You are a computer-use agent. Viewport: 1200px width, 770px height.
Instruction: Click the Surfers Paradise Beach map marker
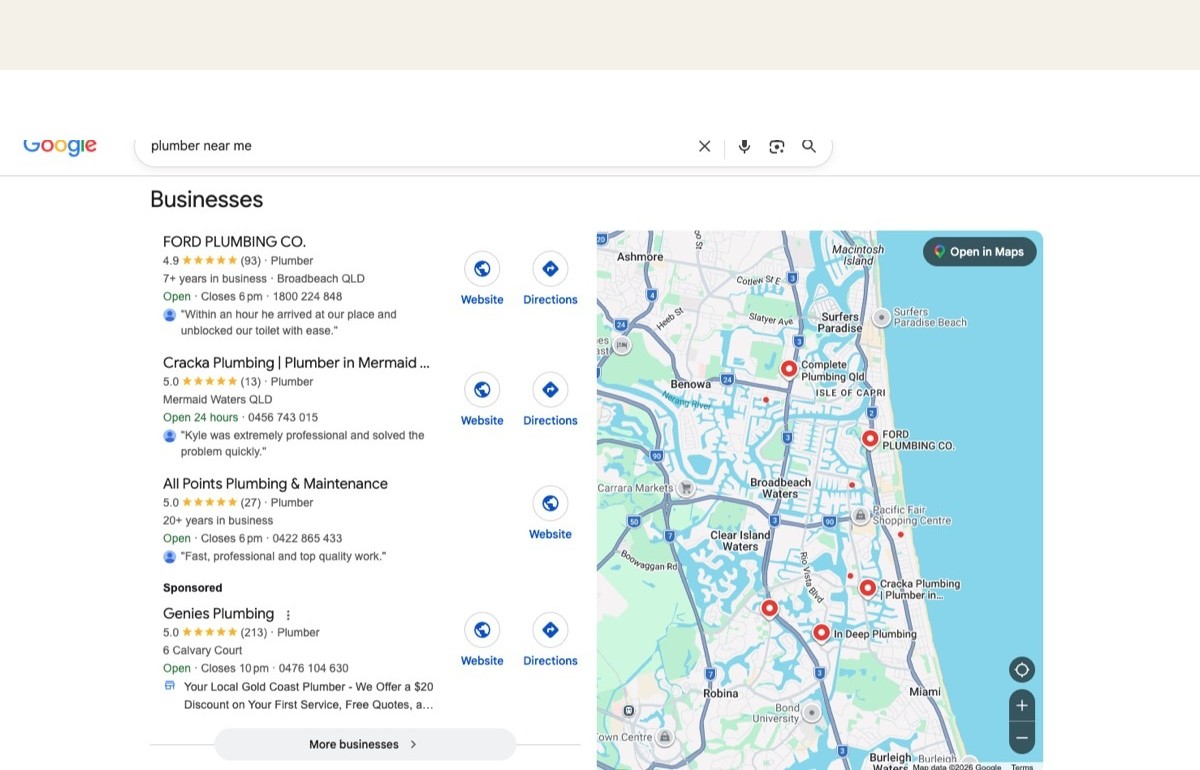coord(881,317)
